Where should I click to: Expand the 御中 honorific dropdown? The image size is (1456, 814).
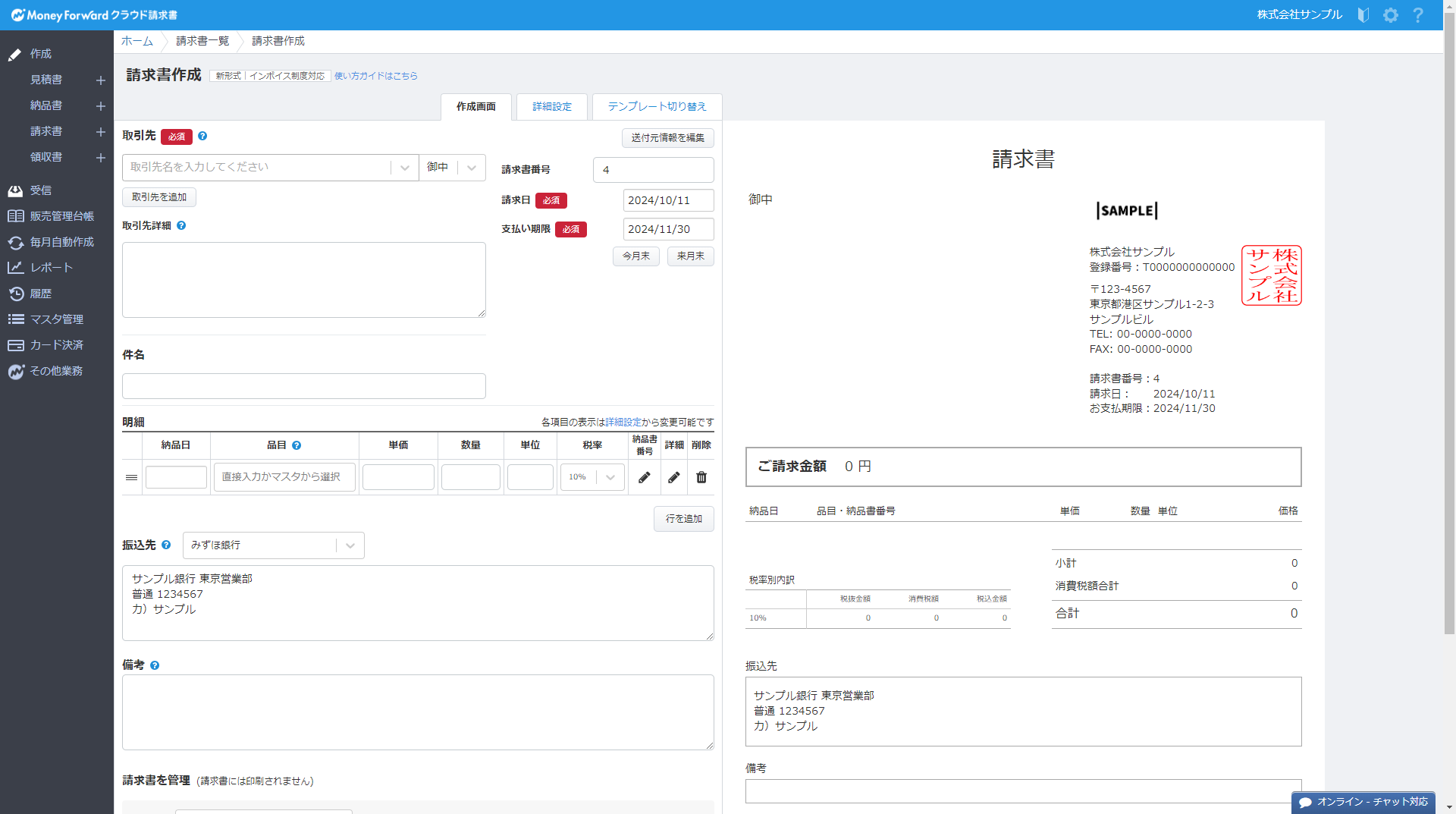471,168
